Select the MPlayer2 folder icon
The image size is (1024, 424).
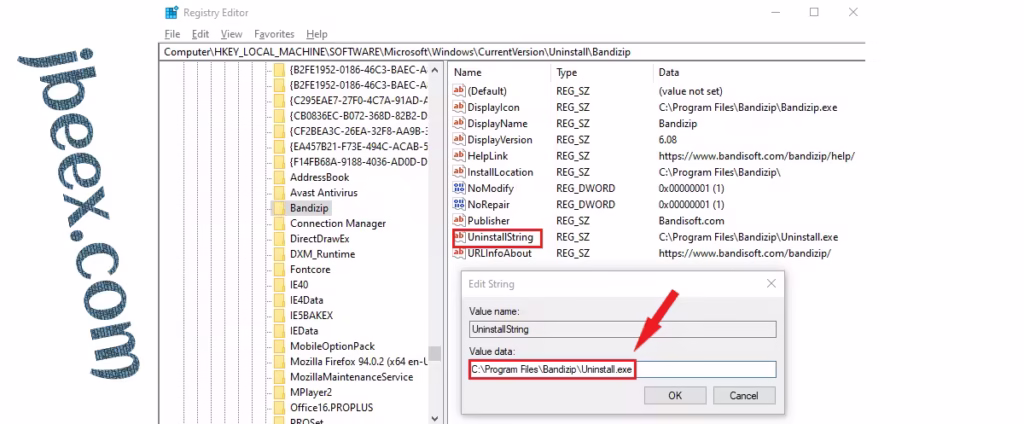(279, 392)
